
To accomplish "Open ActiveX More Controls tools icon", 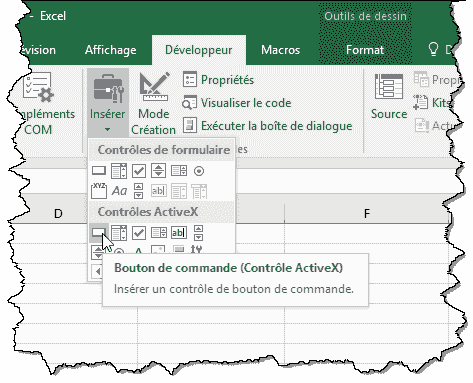I will click(x=197, y=249).
